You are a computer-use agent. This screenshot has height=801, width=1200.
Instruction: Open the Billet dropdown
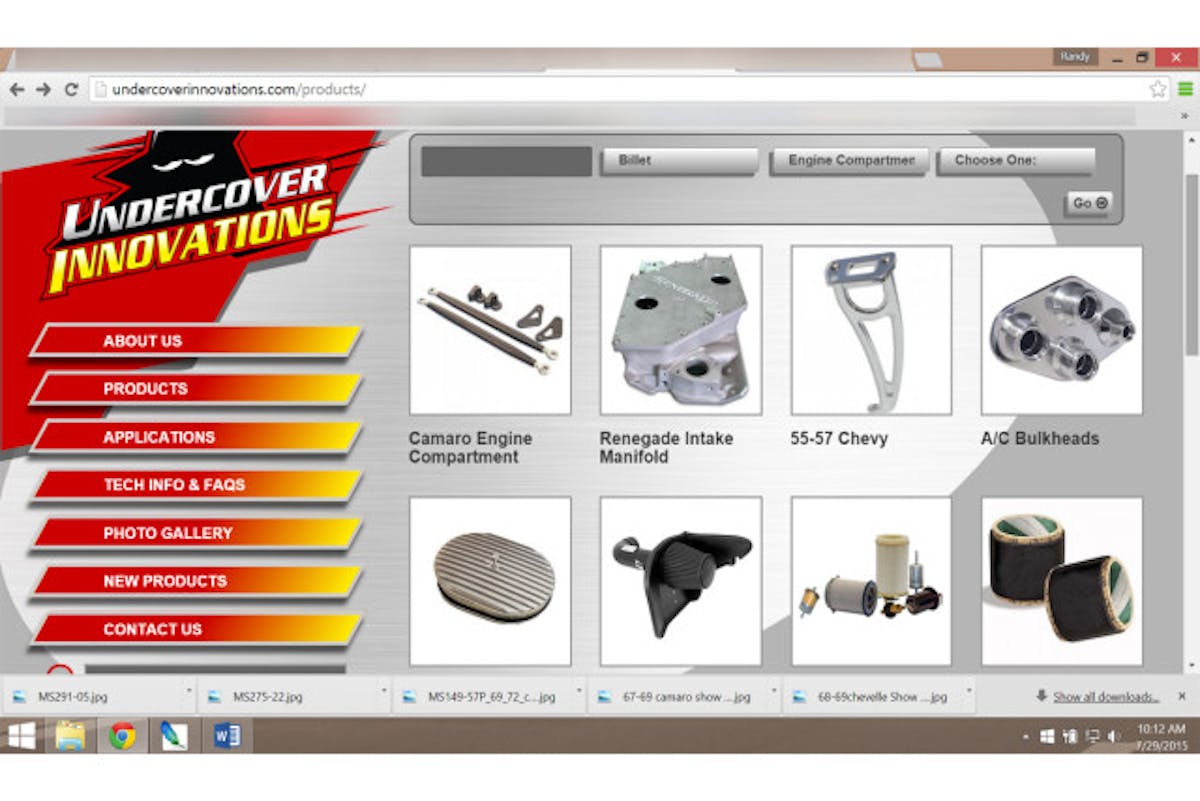click(678, 158)
